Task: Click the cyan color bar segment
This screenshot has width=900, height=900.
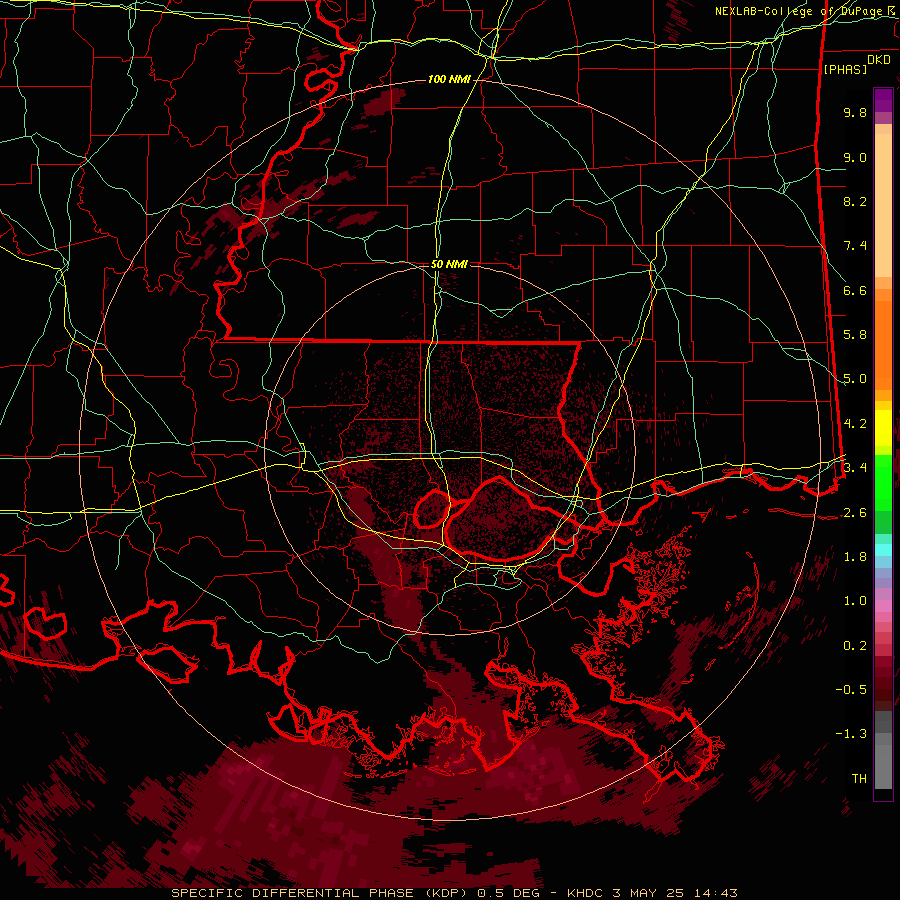Action: coord(883,550)
